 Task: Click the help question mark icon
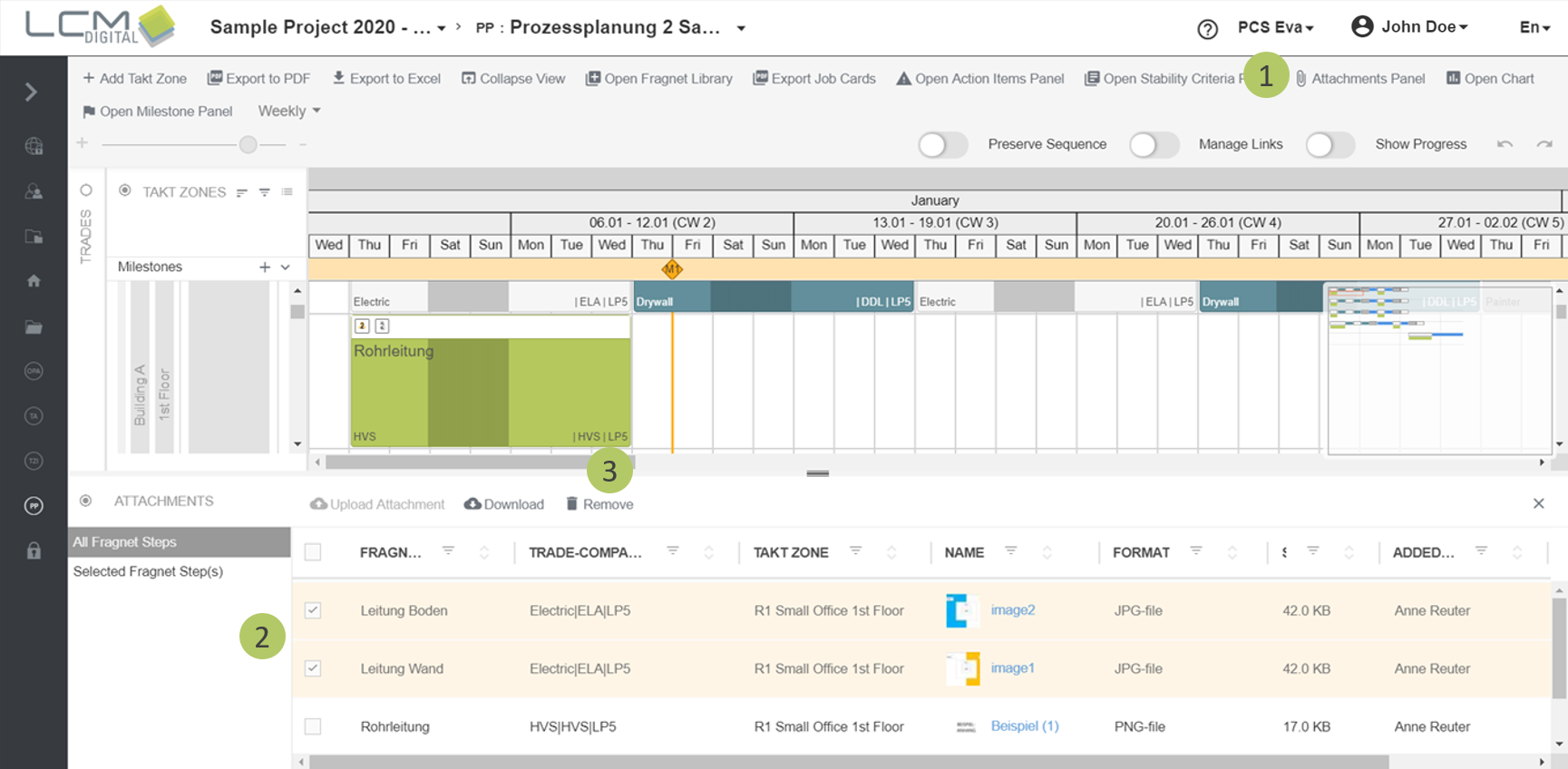pyautogui.click(x=1207, y=29)
